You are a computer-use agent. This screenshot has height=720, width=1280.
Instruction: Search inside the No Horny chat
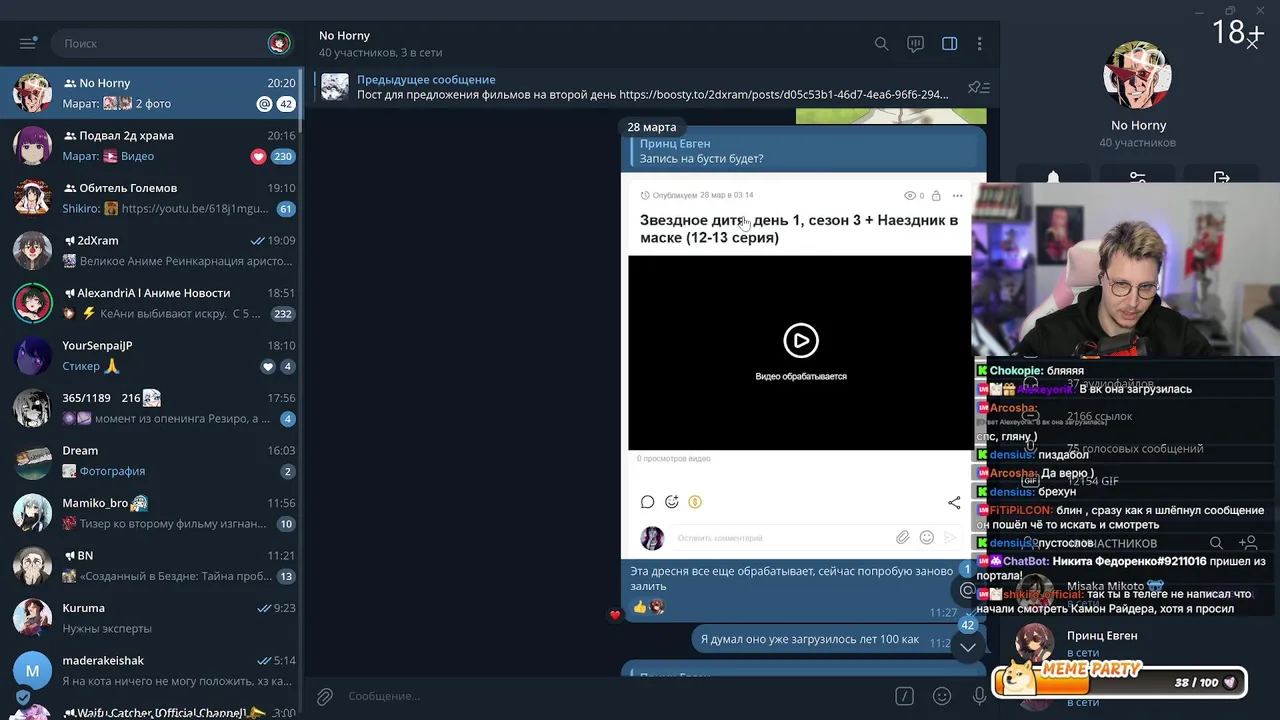[881, 44]
